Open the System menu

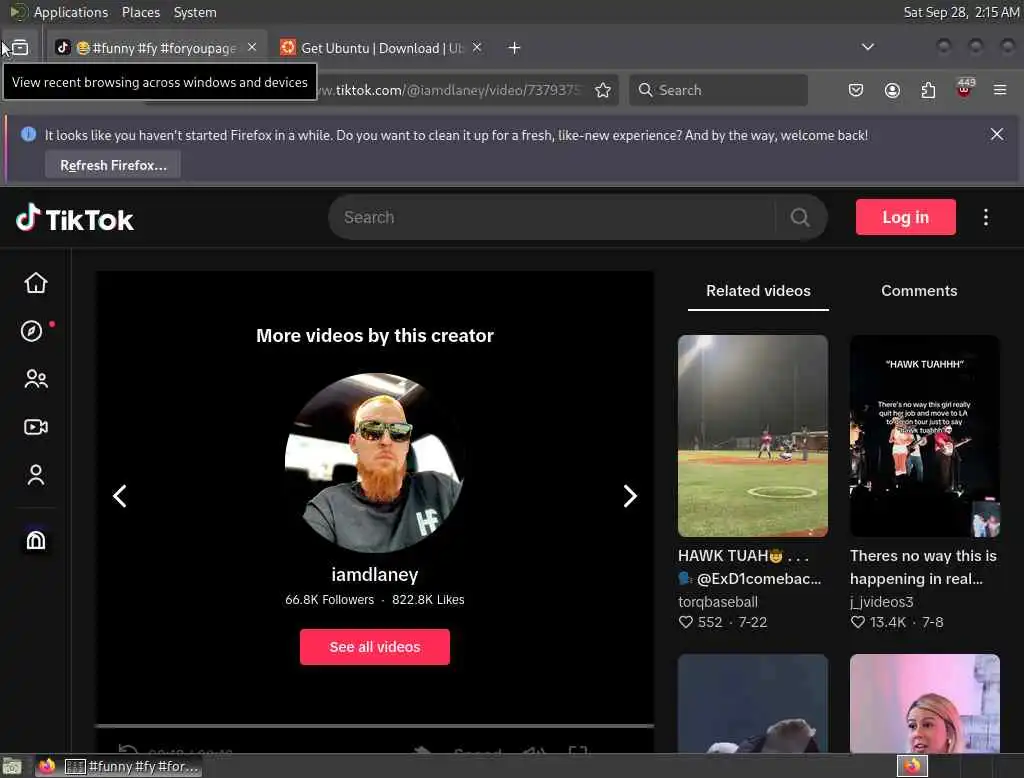coord(195,12)
